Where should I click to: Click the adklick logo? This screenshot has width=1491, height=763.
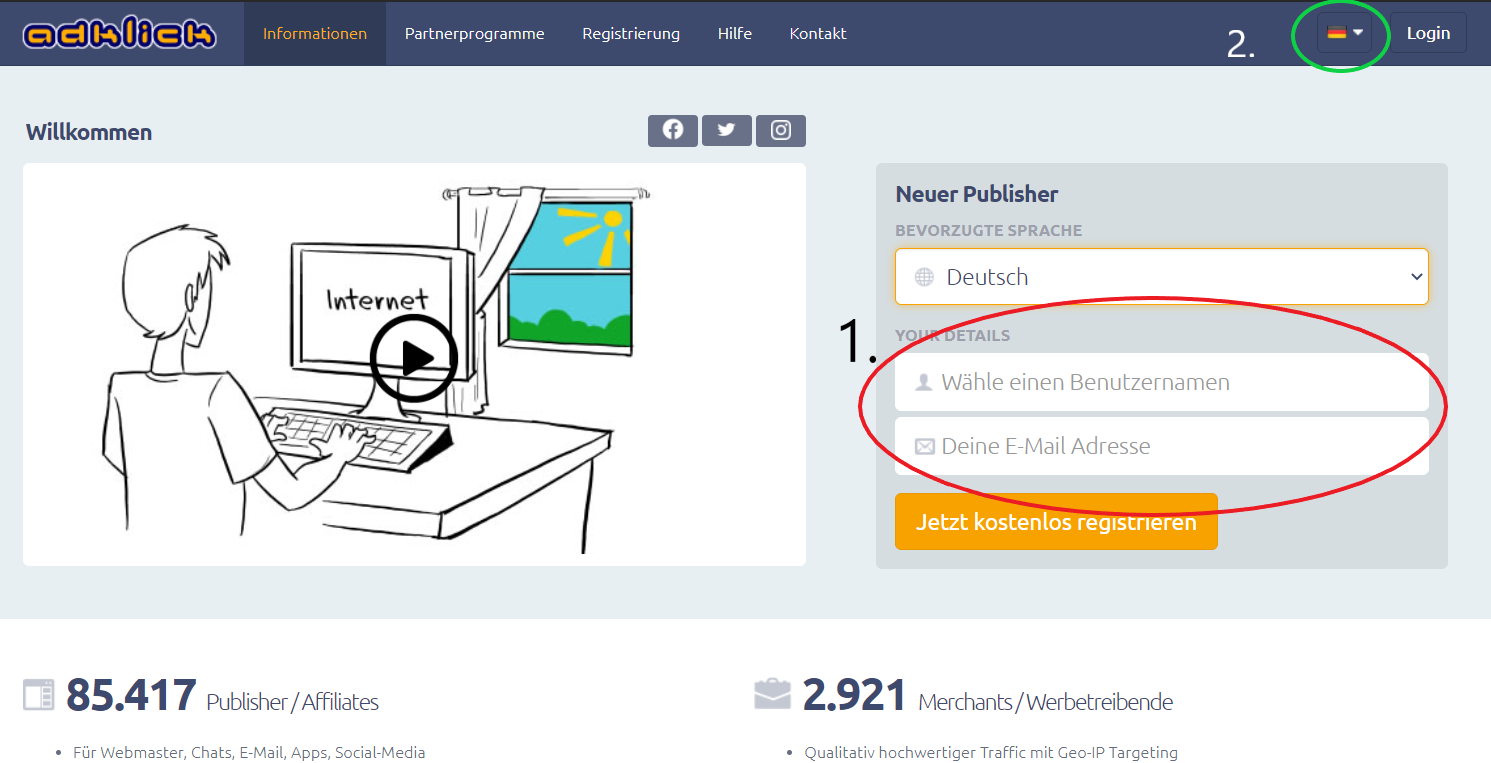click(x=119, y=34)
